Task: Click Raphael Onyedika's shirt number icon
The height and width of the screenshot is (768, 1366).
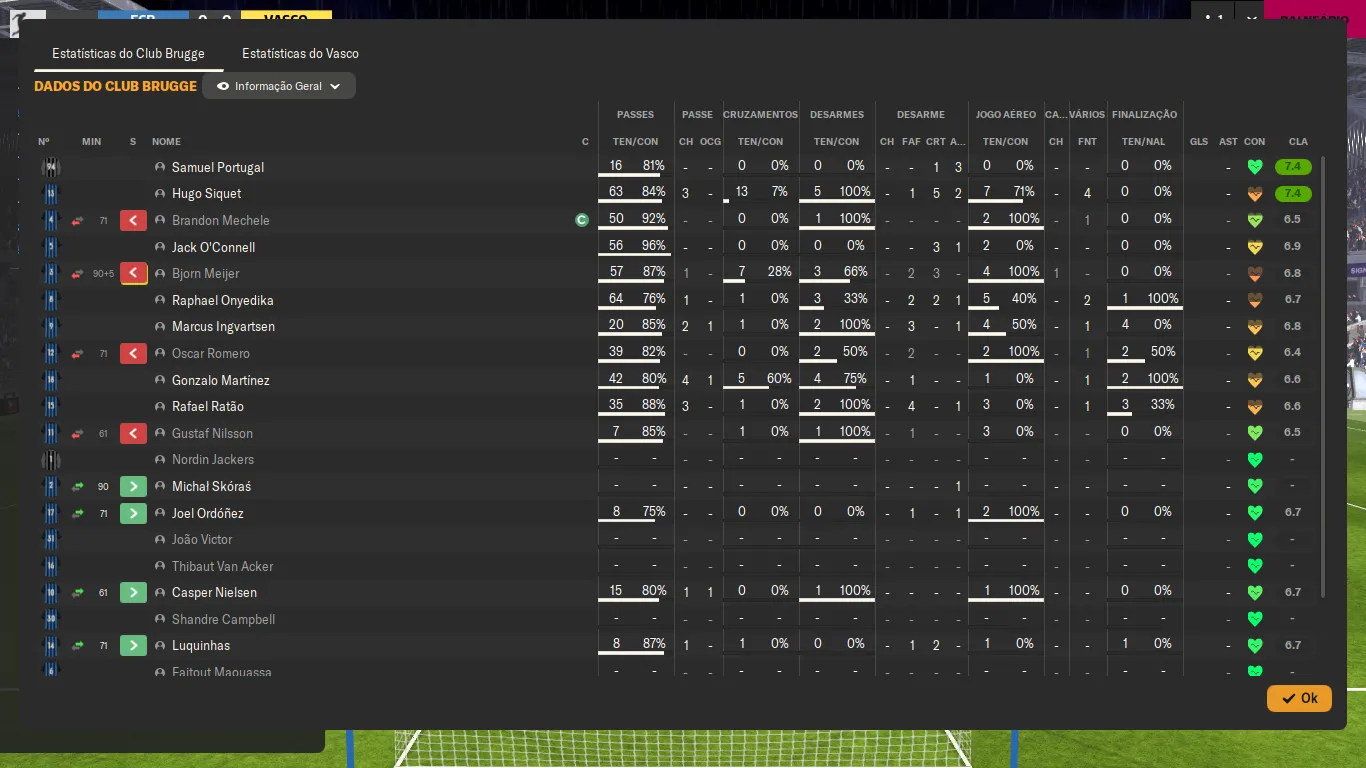Action: (51, 300)
